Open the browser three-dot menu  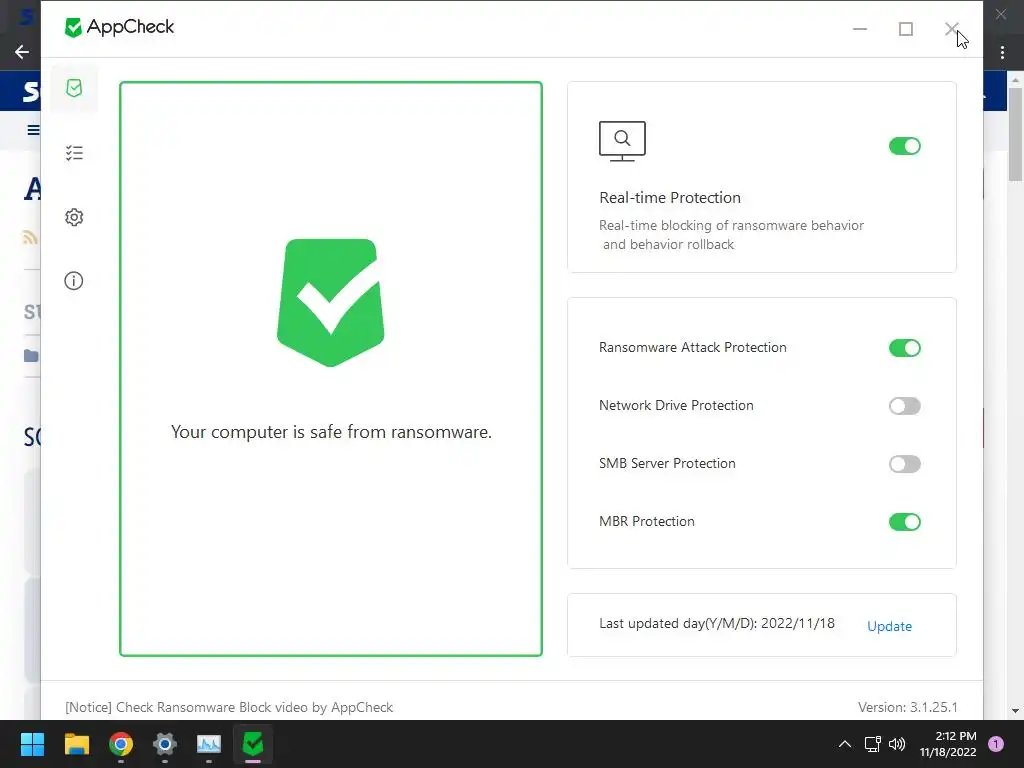[1002, 52]
